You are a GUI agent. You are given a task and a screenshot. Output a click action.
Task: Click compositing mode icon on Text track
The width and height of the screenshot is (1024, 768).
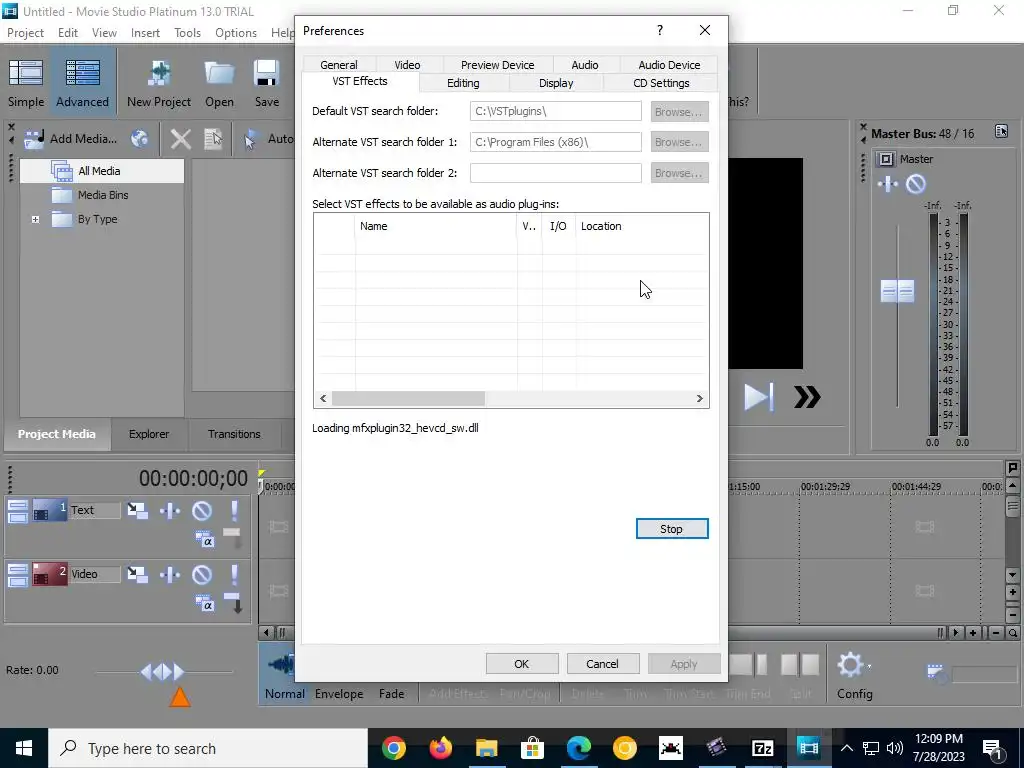point(205,539)
